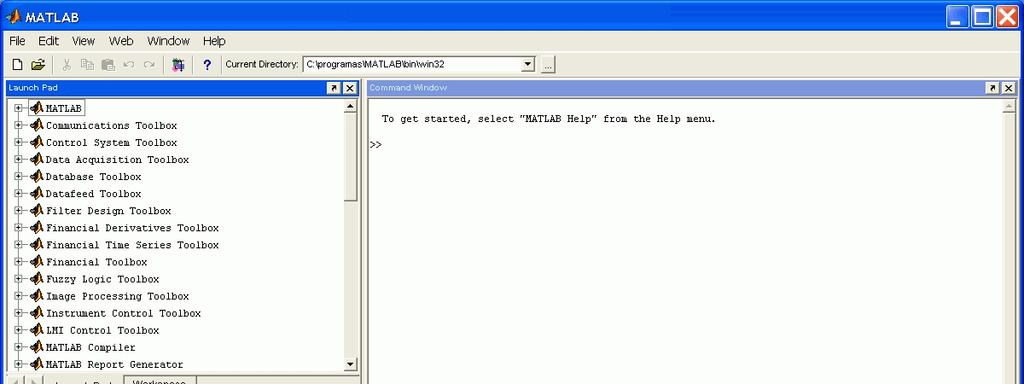1024x384 pixels.
Task: Click the Redo arrow icon
Action: tap(150, 65)
